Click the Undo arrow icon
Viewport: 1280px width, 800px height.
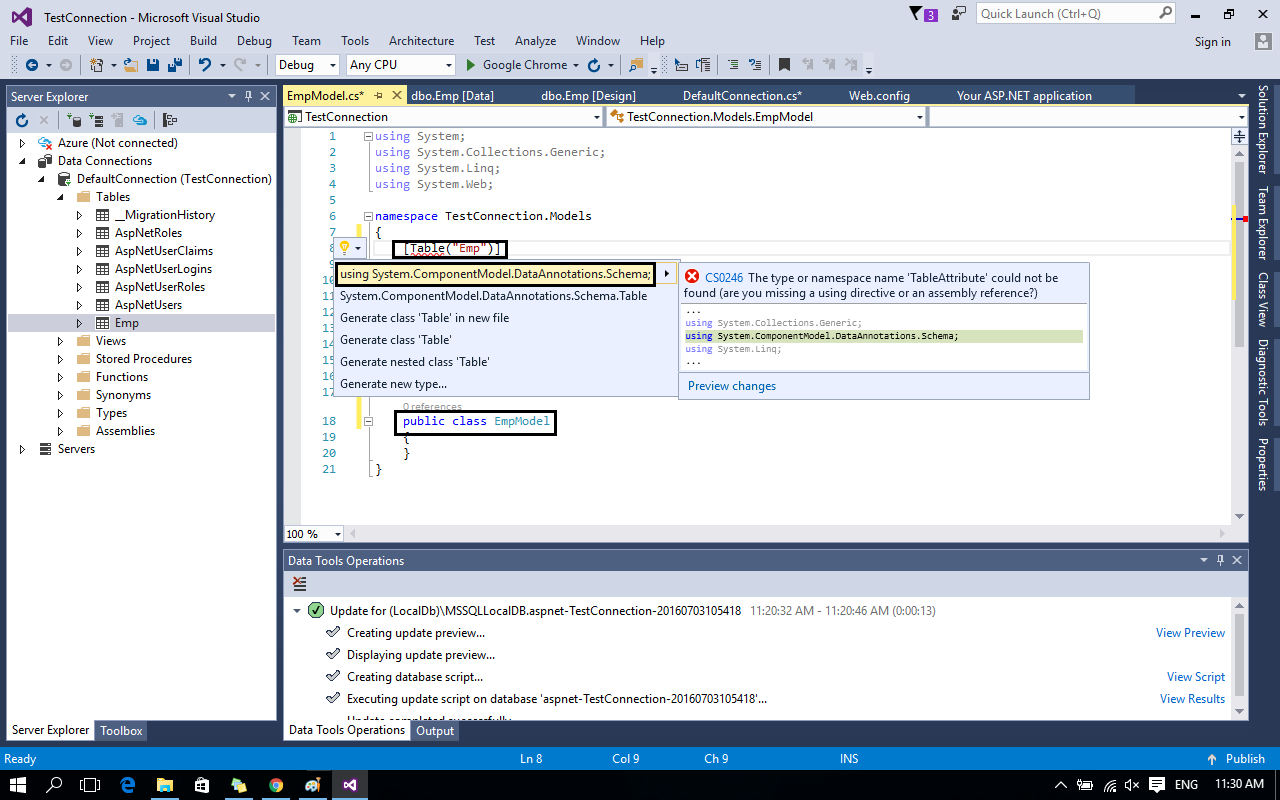tap(205, 65)
